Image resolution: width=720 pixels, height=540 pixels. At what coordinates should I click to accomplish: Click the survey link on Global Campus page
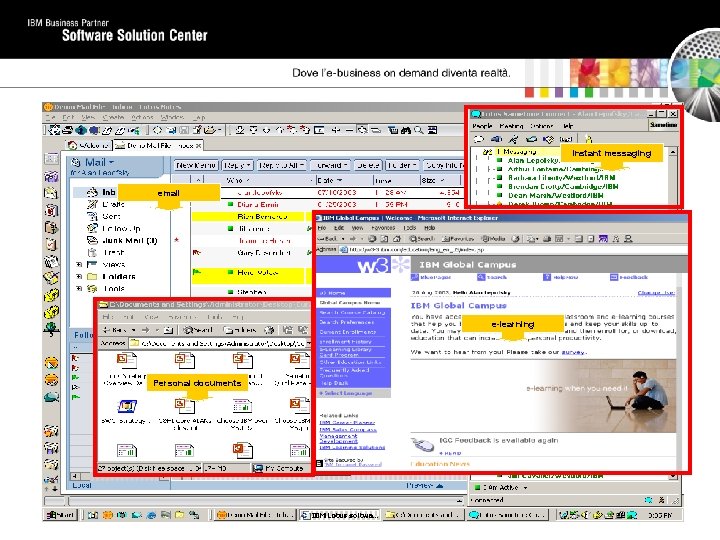(573, 352)
